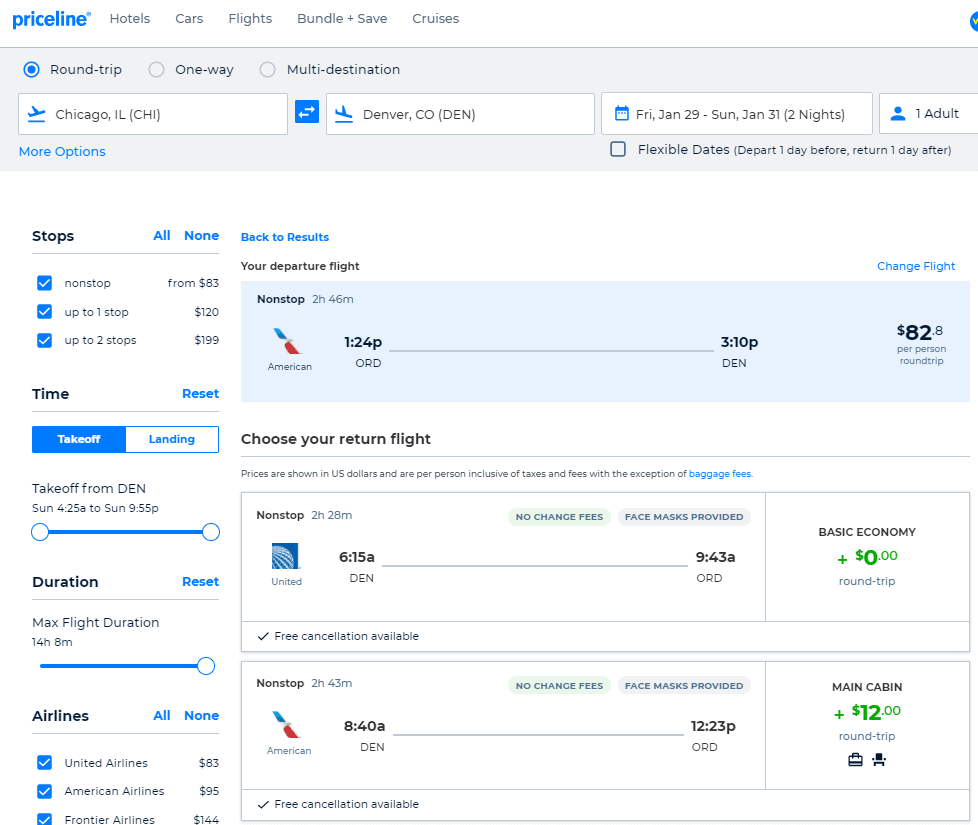978x825 pixels.
Task: Open the 1 Adult travelers selector
Action: click(x=929, y=113)
